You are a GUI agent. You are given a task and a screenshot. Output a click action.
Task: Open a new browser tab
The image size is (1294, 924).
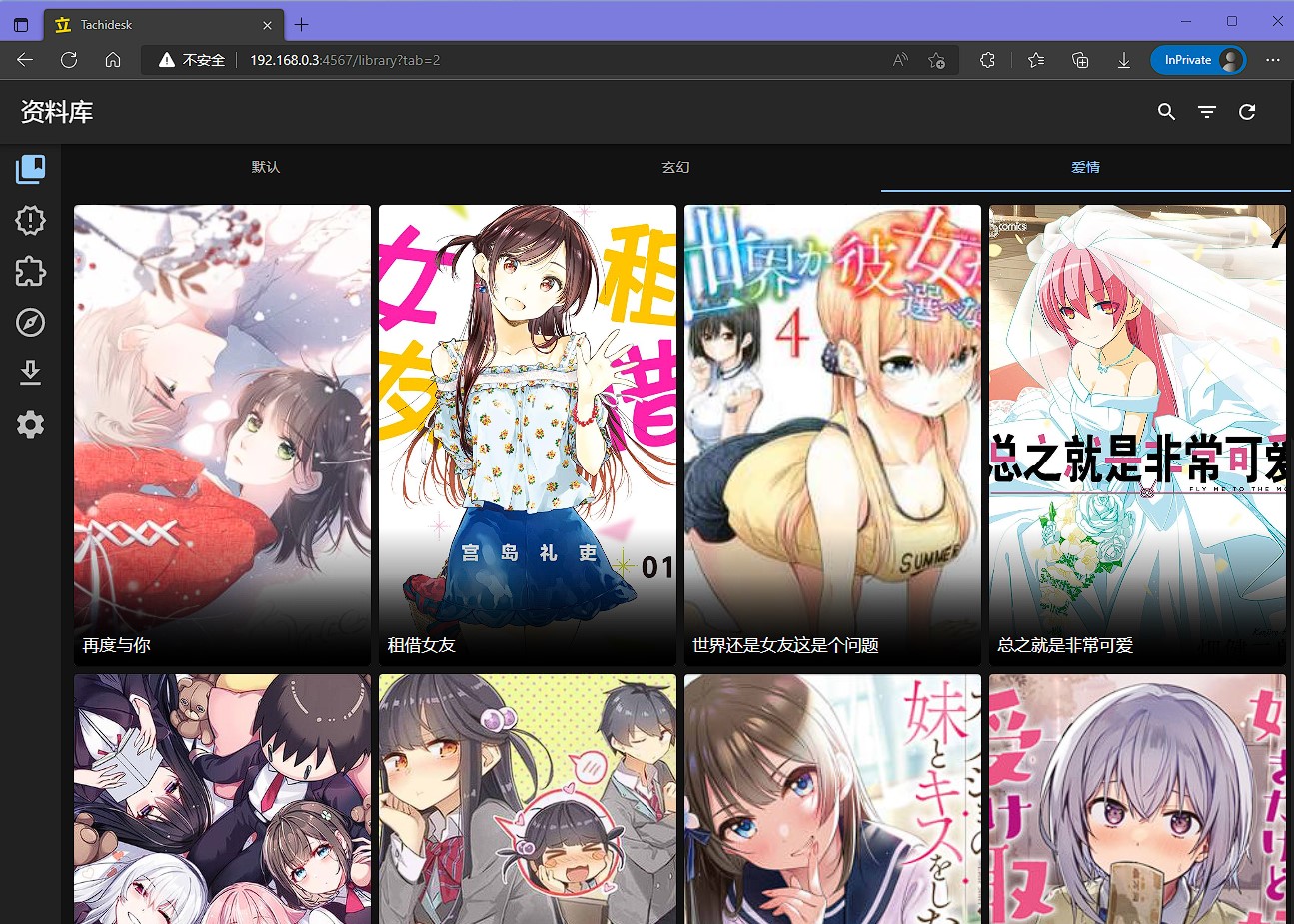(301, 24)
